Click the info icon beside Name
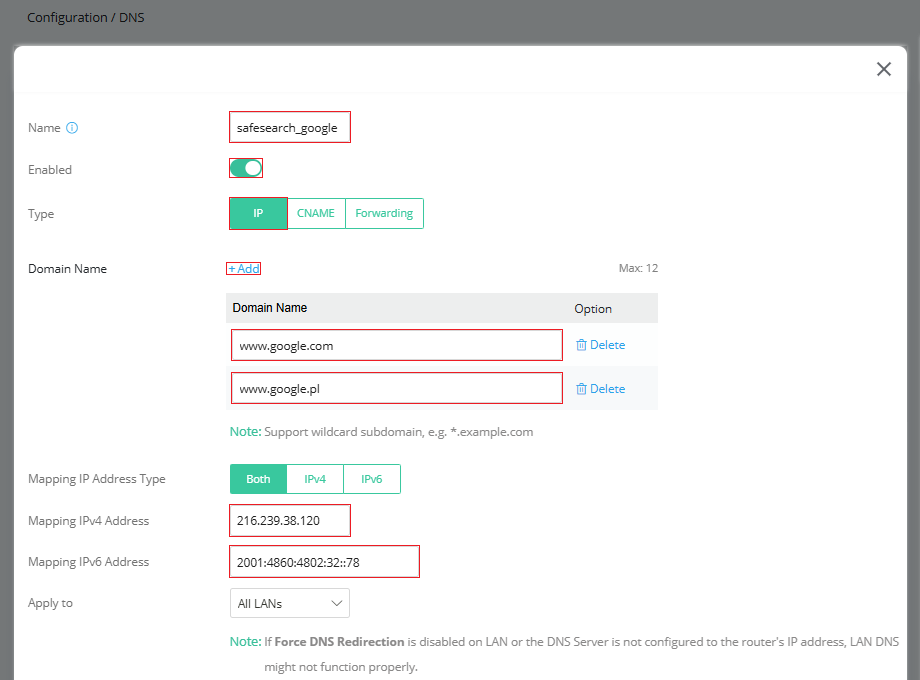The height and width of the screenshot is (680, 920). coord(72,128)
